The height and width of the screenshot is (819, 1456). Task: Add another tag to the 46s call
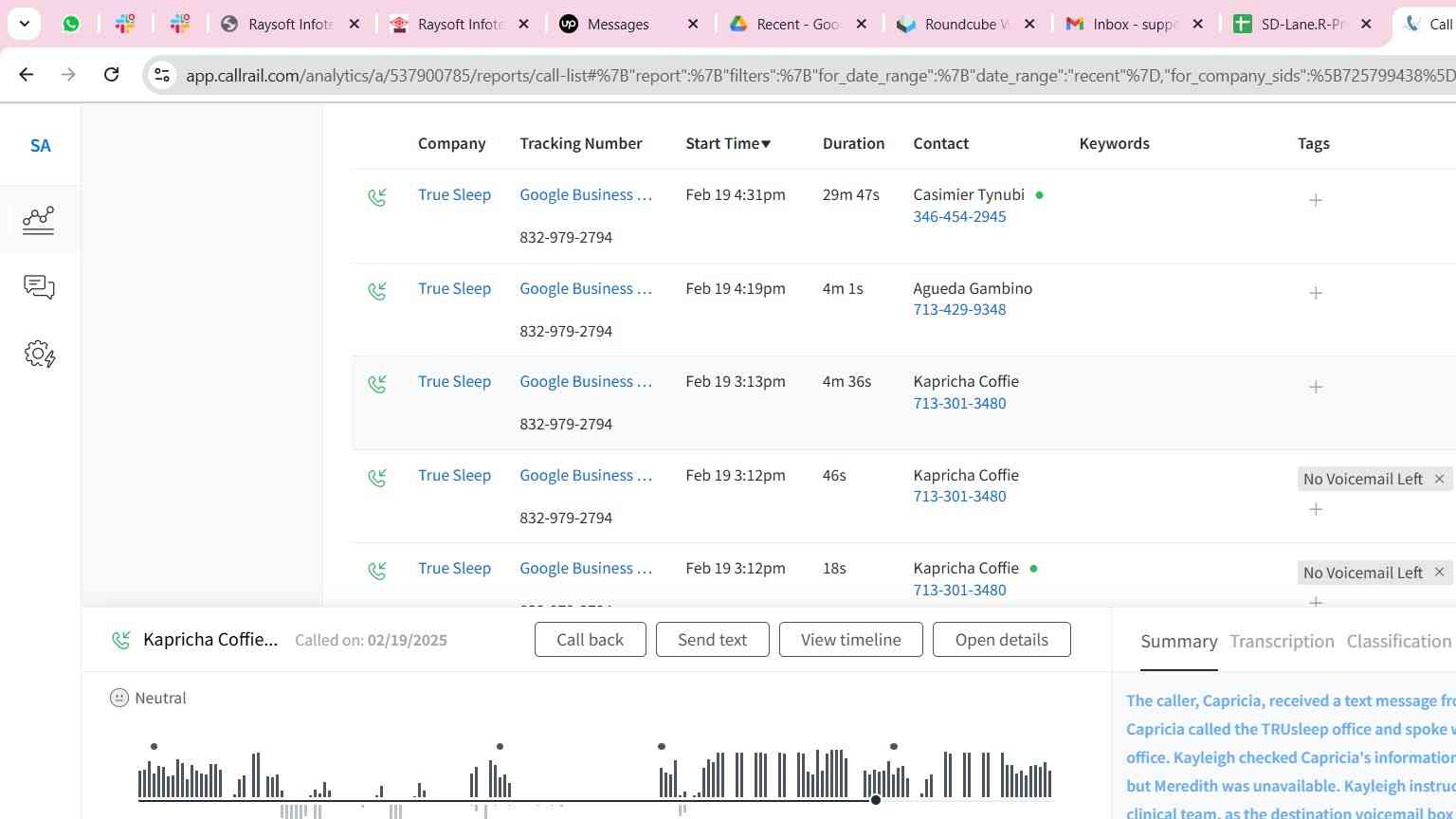(x=1316, y=509)
